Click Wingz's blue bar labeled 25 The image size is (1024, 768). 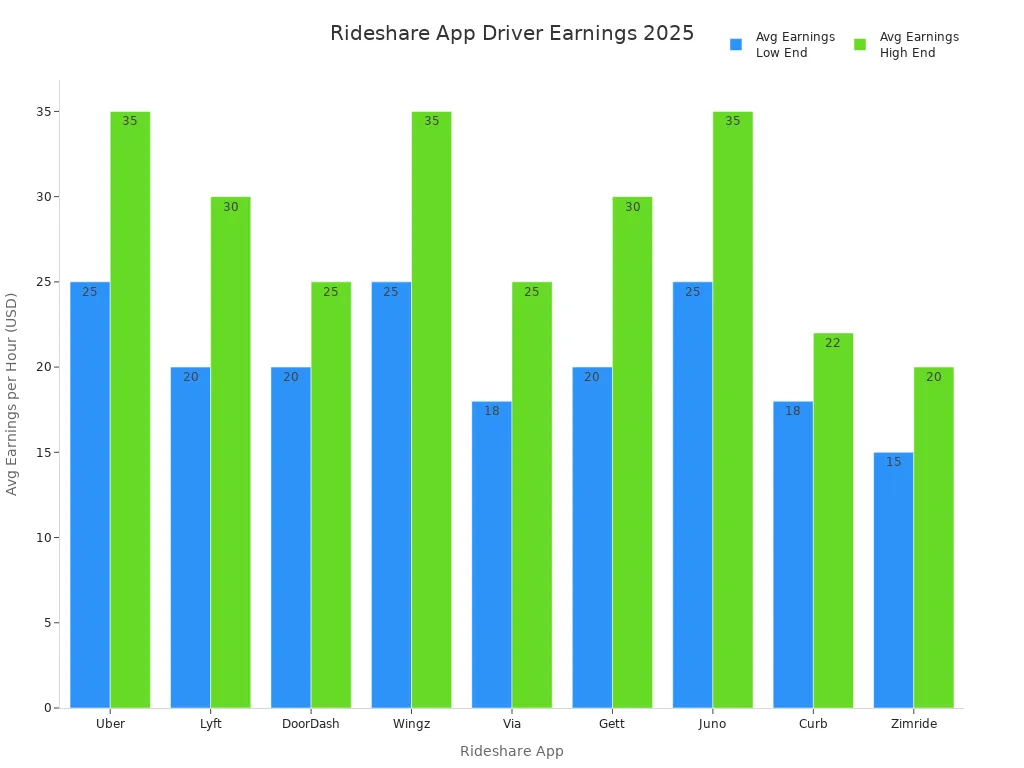point(391,495)
